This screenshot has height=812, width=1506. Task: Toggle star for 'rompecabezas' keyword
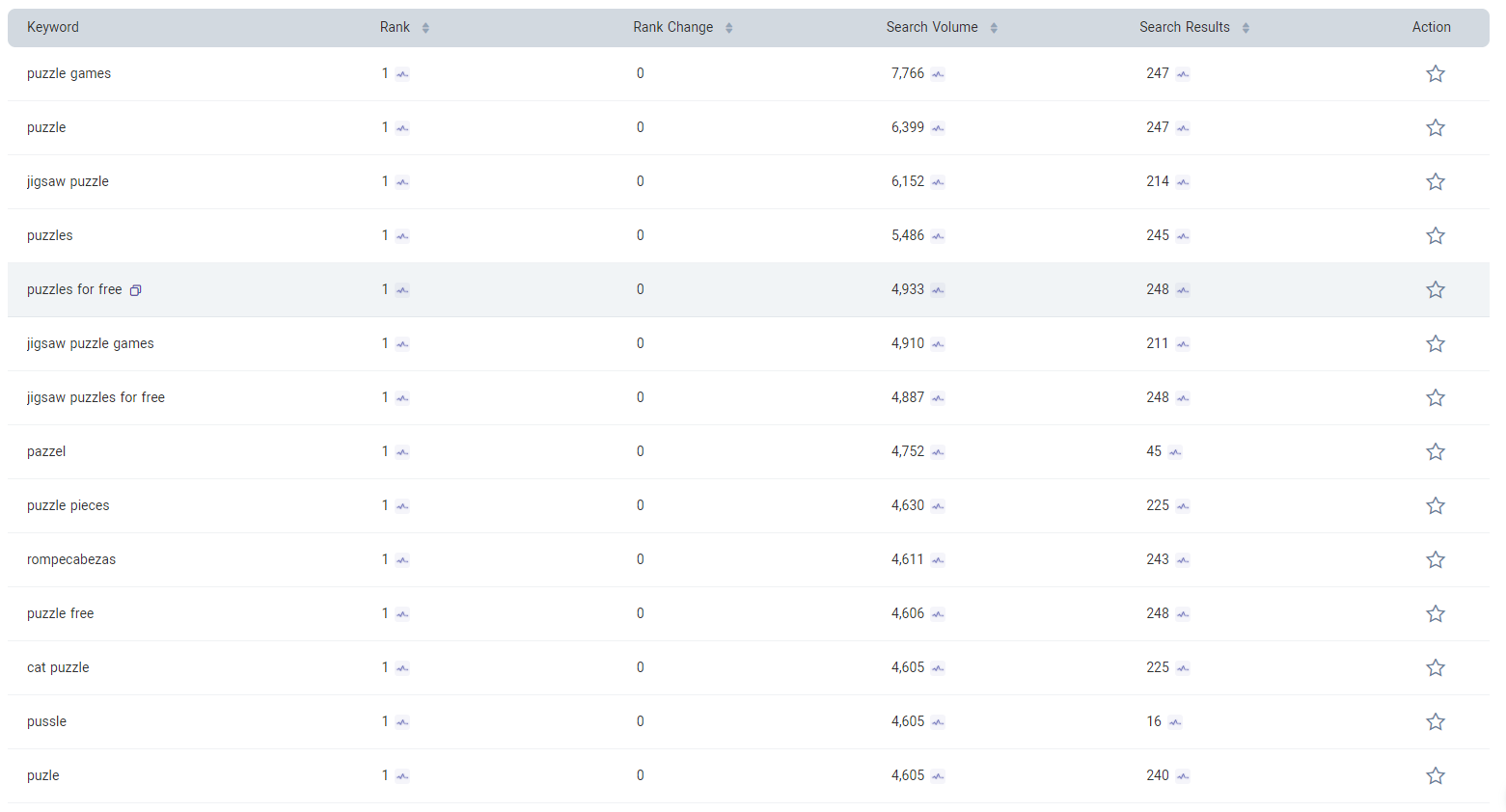[x=1435, y=560]
